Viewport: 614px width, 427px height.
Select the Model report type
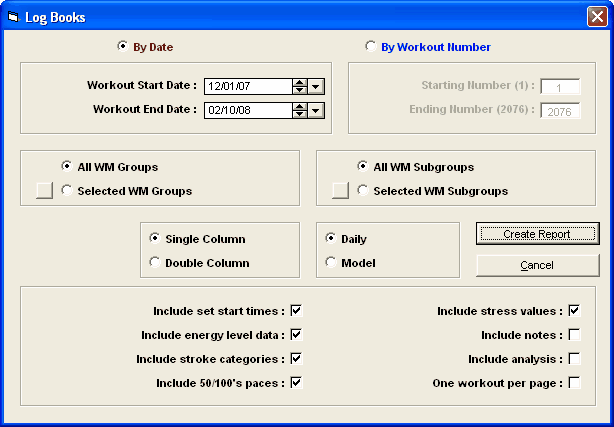pyautogui.click(x=331, y=263)
